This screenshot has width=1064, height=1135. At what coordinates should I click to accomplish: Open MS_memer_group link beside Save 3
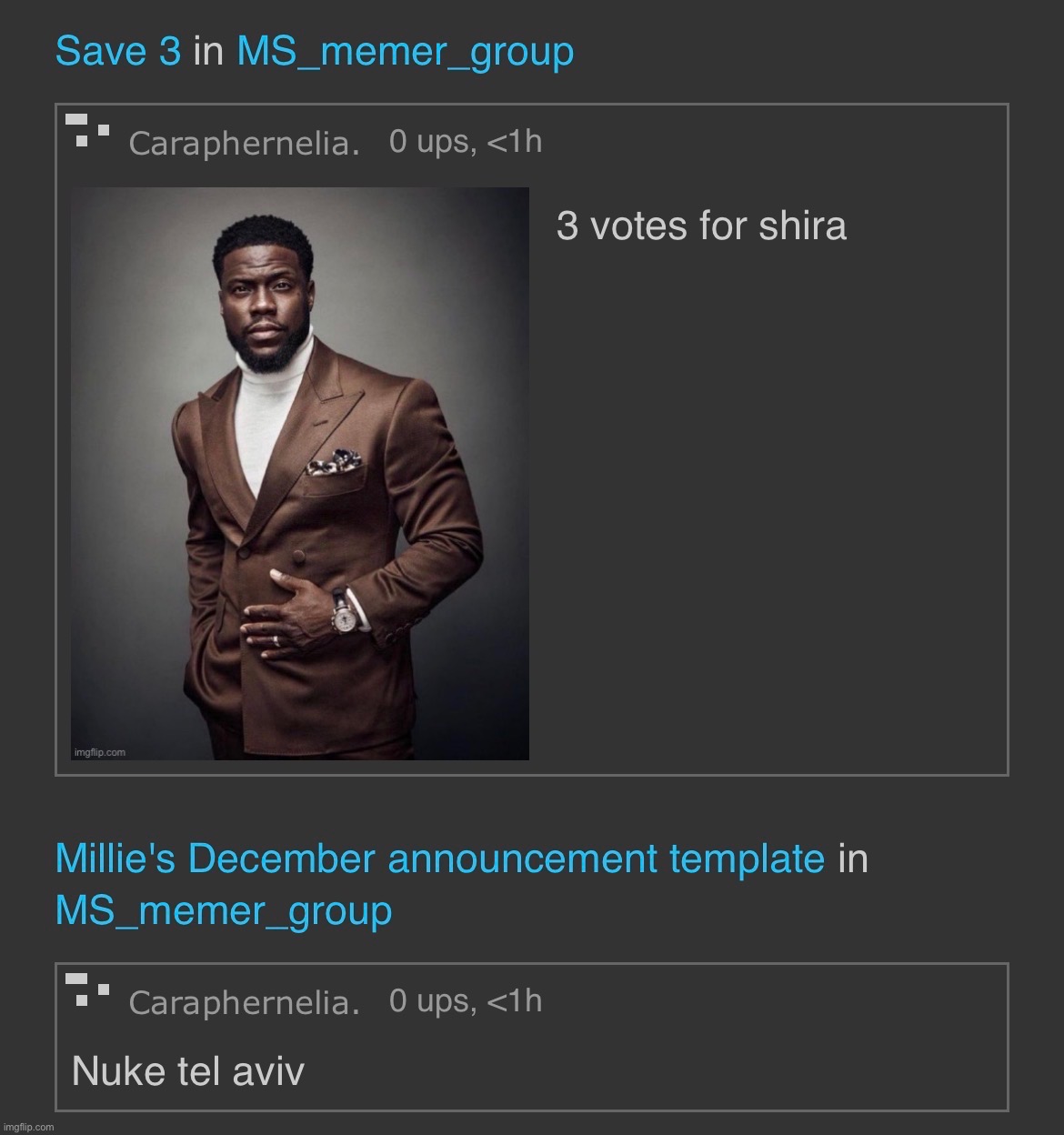pos(405,53)
